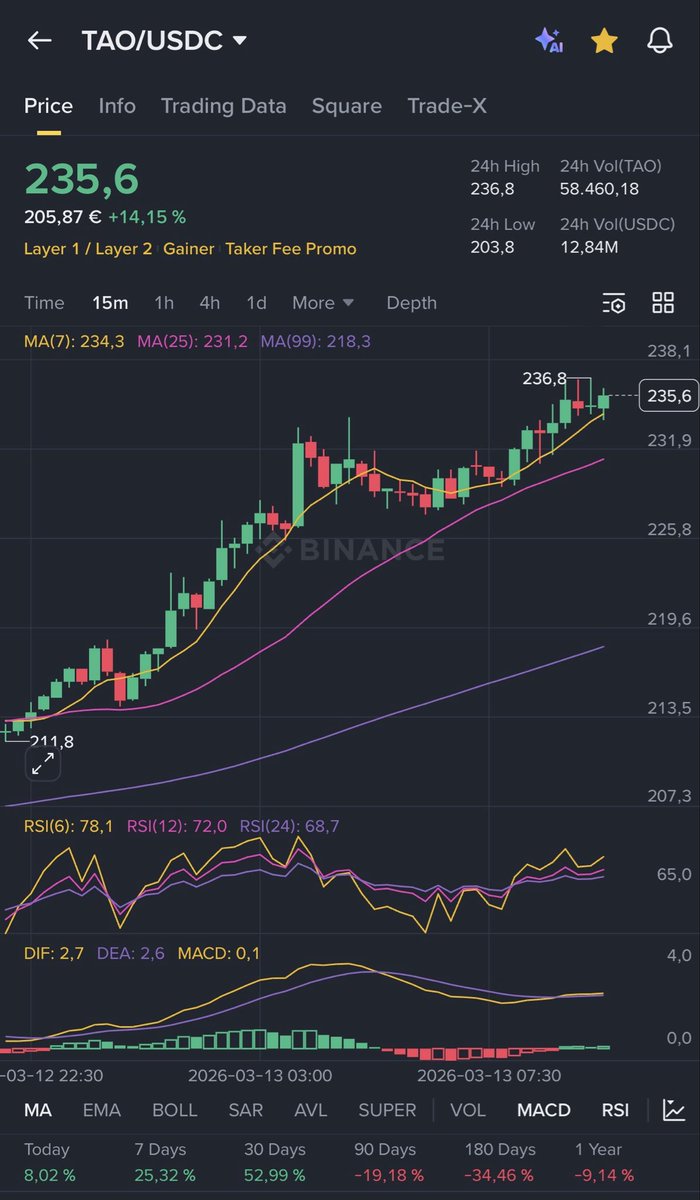The height and width of the screenshot is (1200, 700).
Task: Tap the Layer 1 / Layer 2 tag
Action: tap(88, 249)
